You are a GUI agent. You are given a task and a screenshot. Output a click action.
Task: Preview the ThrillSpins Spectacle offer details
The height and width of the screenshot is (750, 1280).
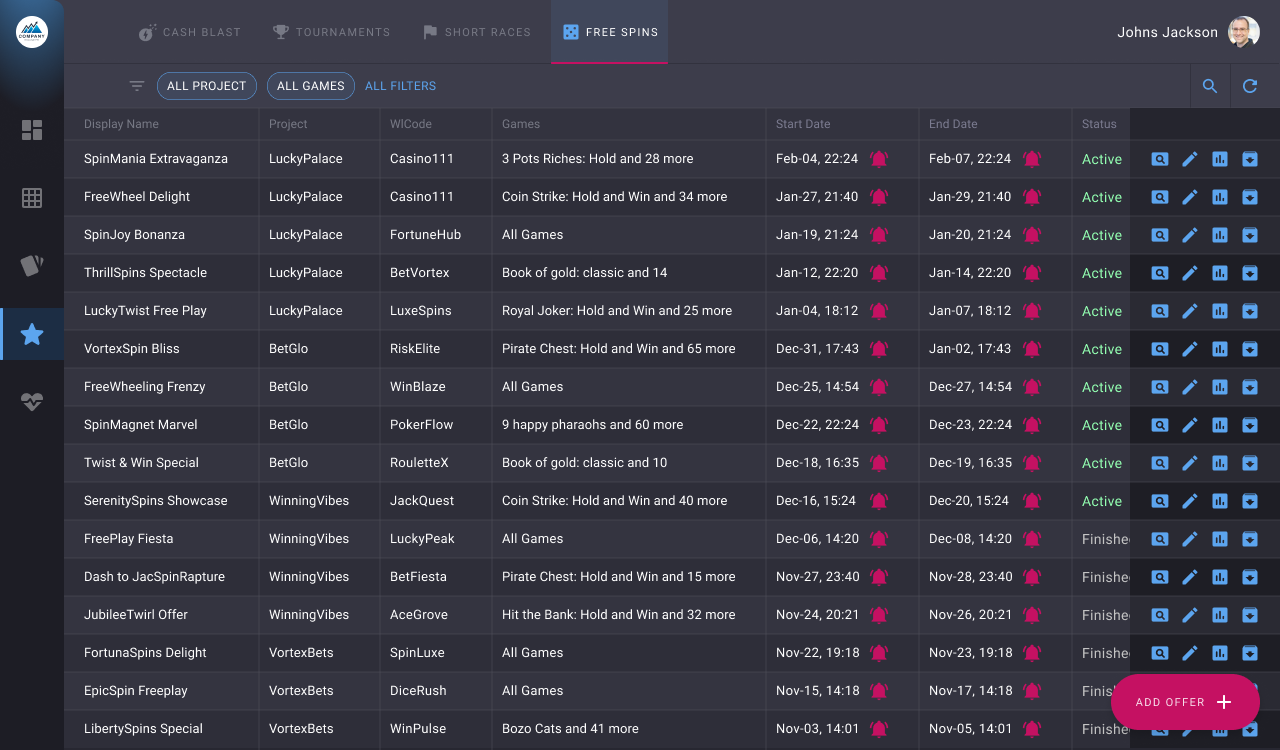1160,273
